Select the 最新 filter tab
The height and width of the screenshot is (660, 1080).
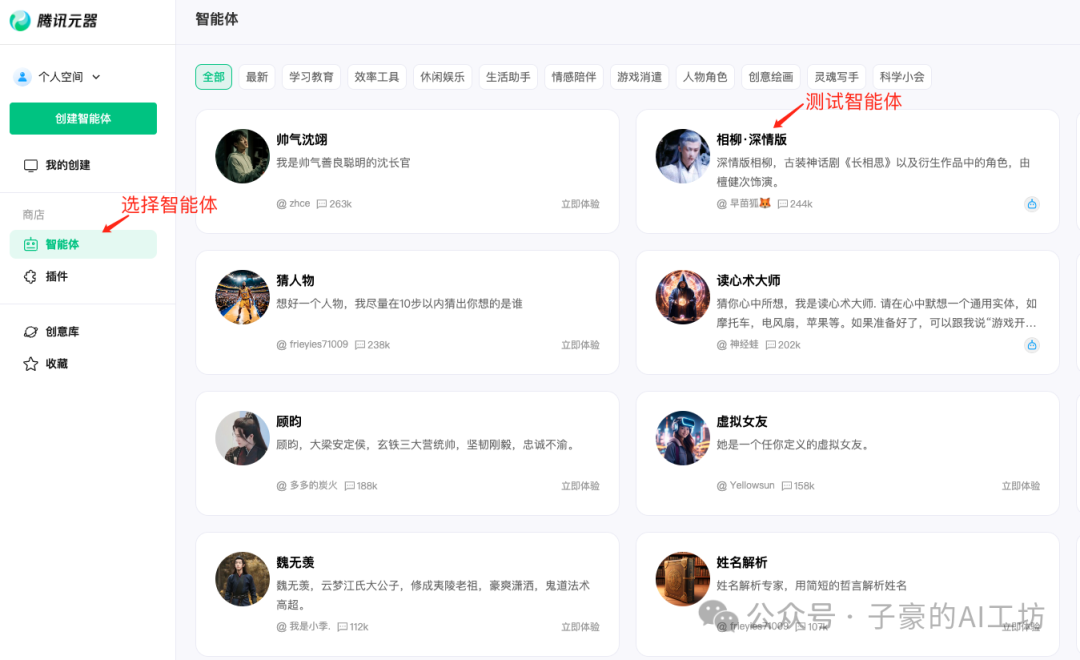click(256, 76)
